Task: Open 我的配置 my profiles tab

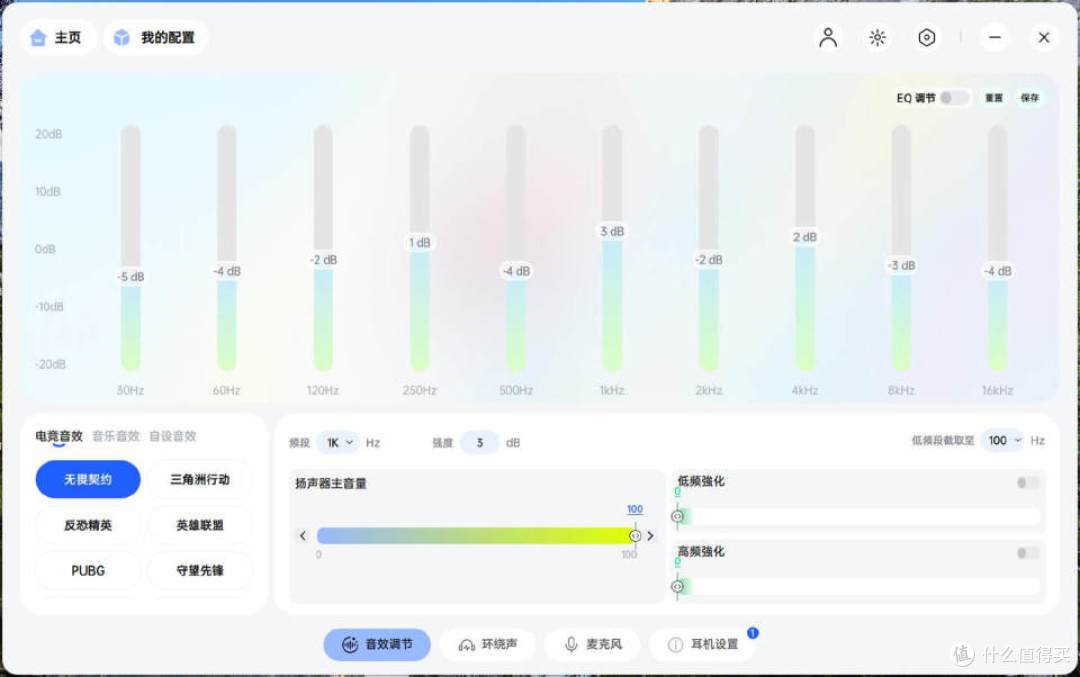Action: tap(155, 37)
